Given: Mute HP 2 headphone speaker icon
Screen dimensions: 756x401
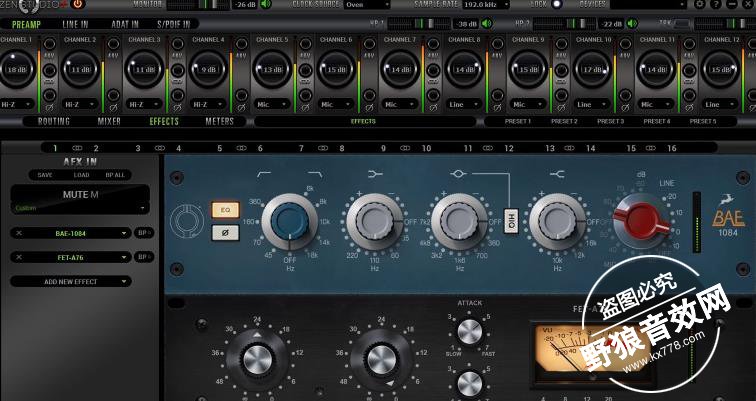Looking at the screenshot, I should tap(632, 23).
